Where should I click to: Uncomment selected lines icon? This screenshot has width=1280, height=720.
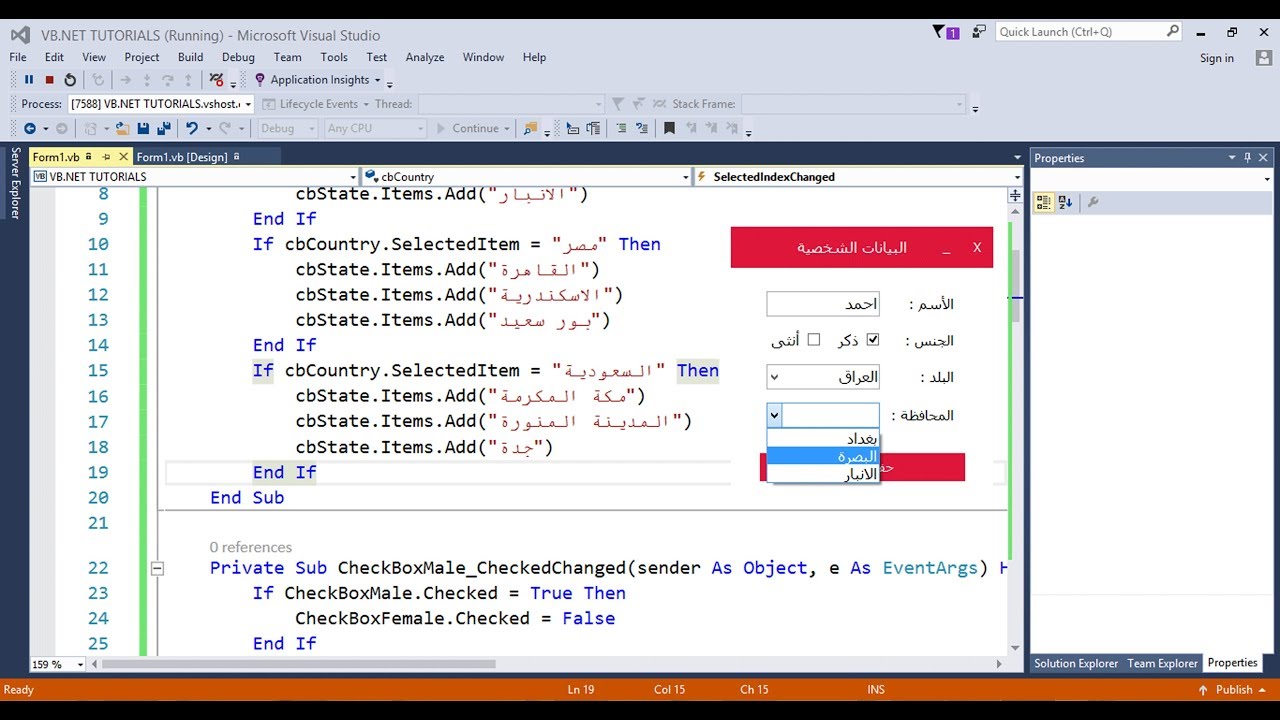(x=641, y=128)
